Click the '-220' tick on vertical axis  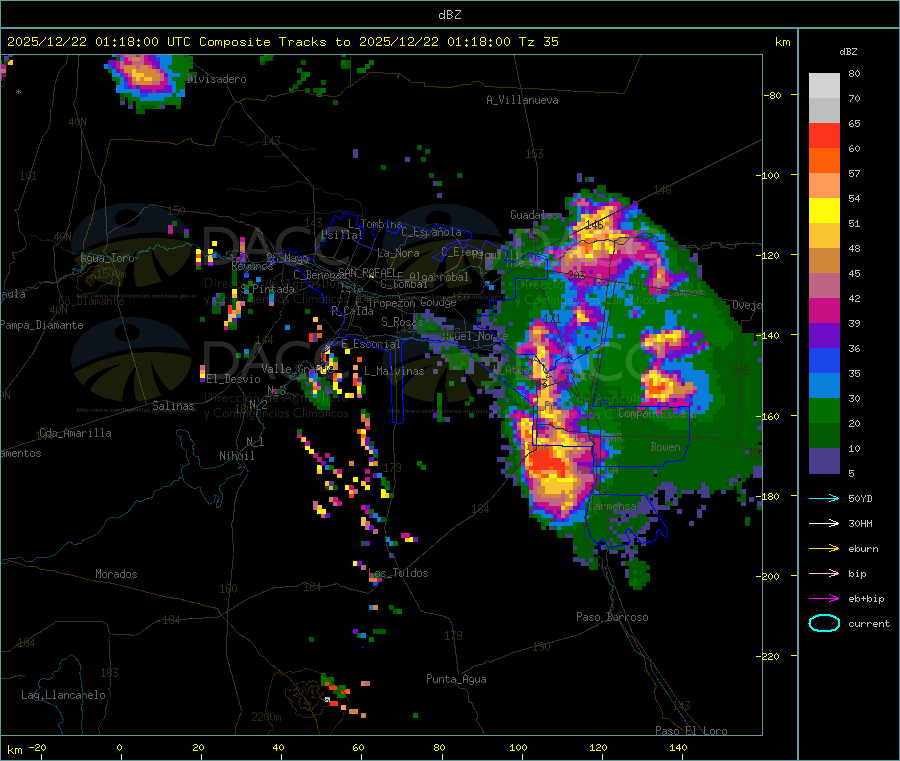tap(767, 656)
